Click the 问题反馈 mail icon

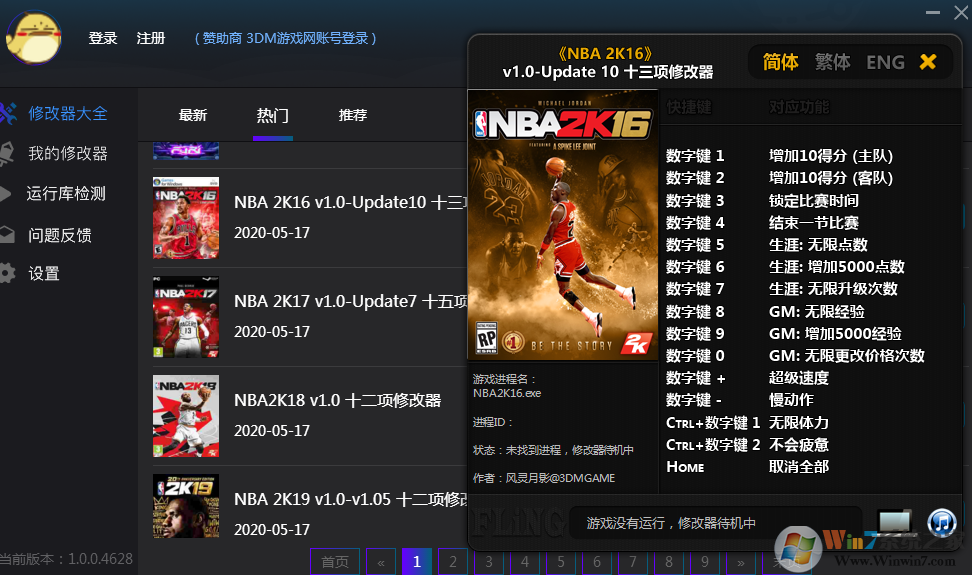coord(7,235)
